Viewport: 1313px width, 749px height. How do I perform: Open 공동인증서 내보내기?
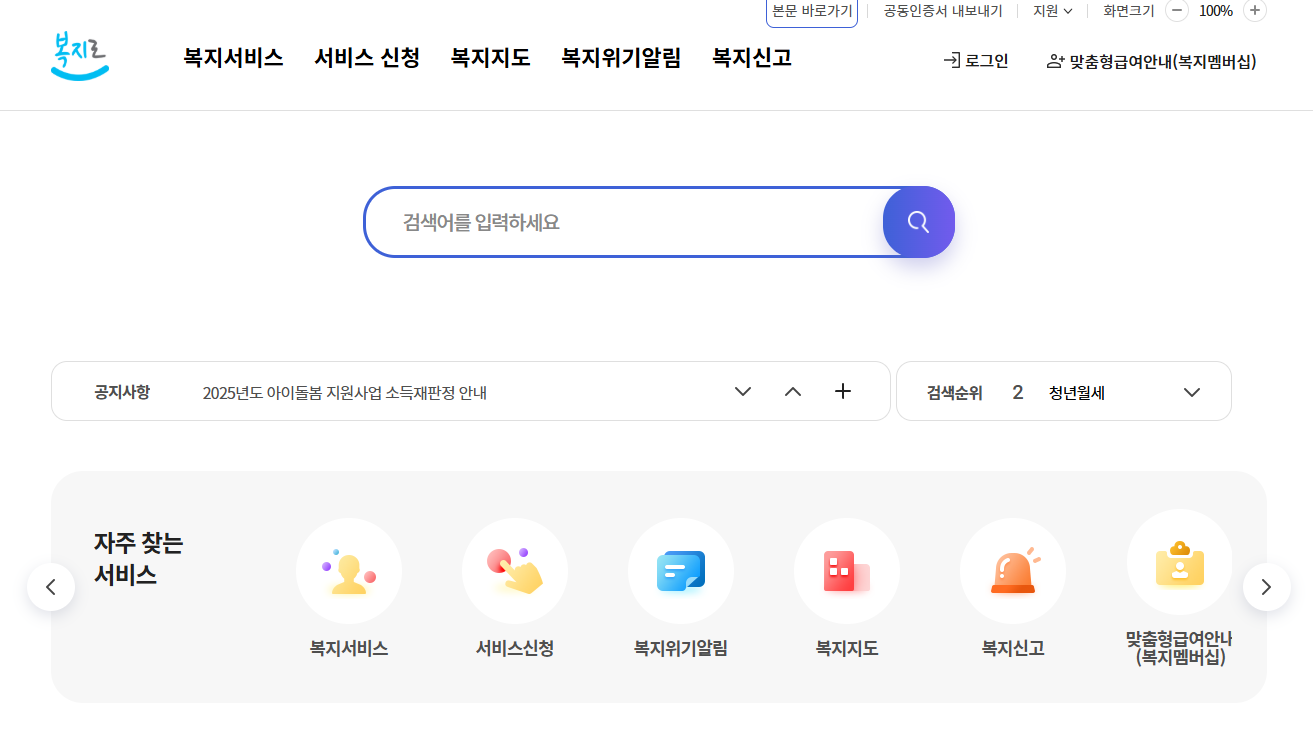[x=941, y=11]
